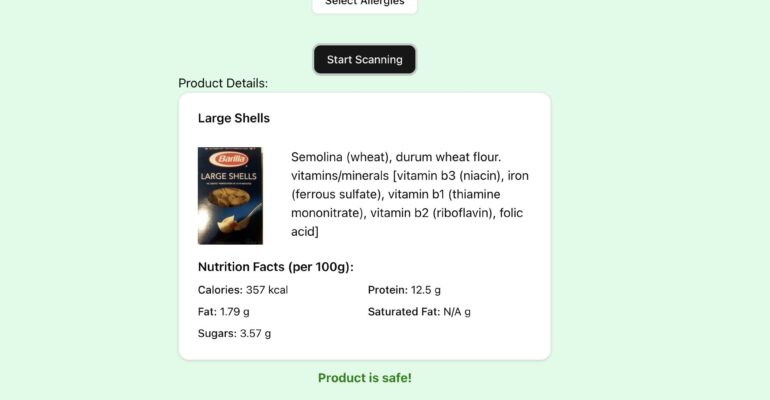Click the Nutrition Facts heading

[275, 267]
